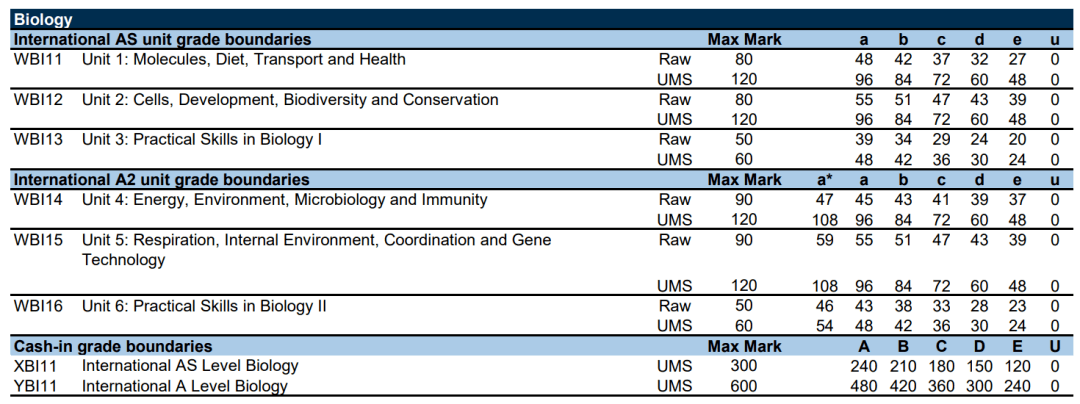Select the XBI11 qualification code

(38, 366)
